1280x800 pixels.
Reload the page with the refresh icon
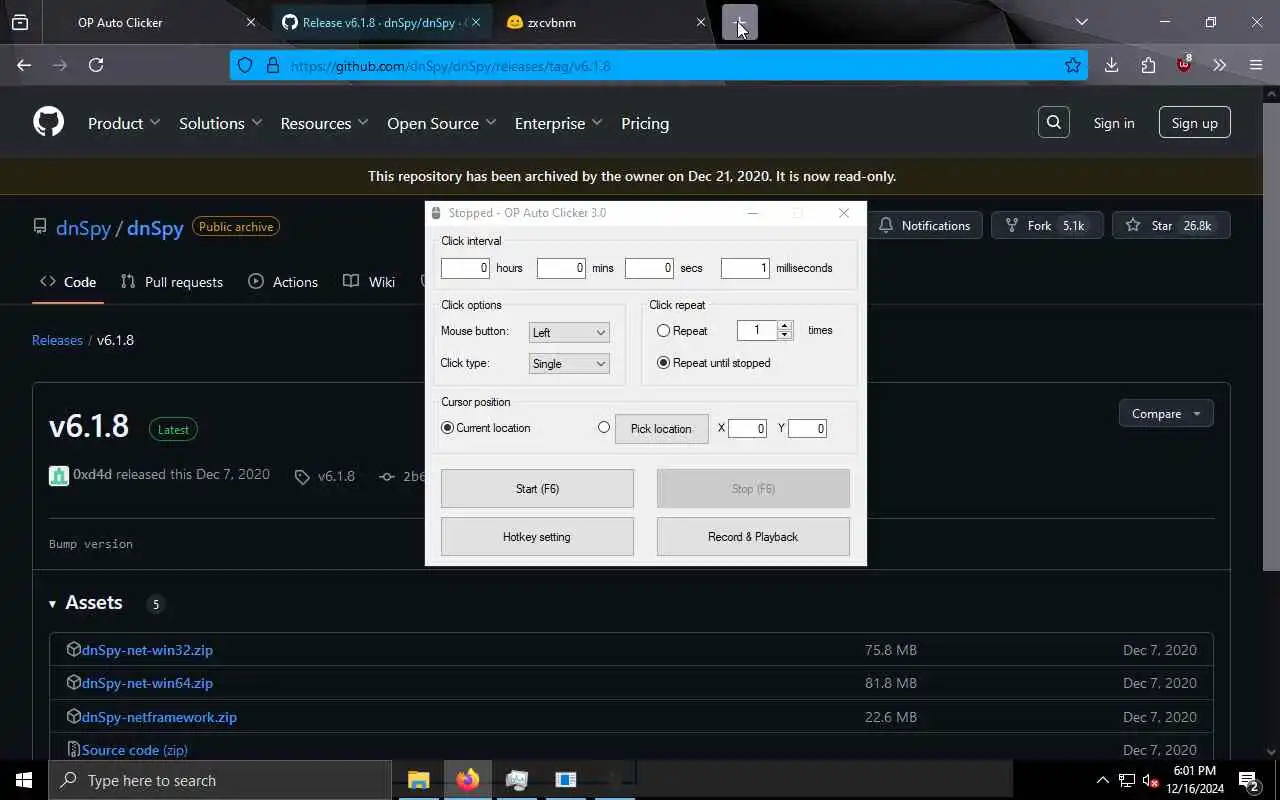[96, 65]
